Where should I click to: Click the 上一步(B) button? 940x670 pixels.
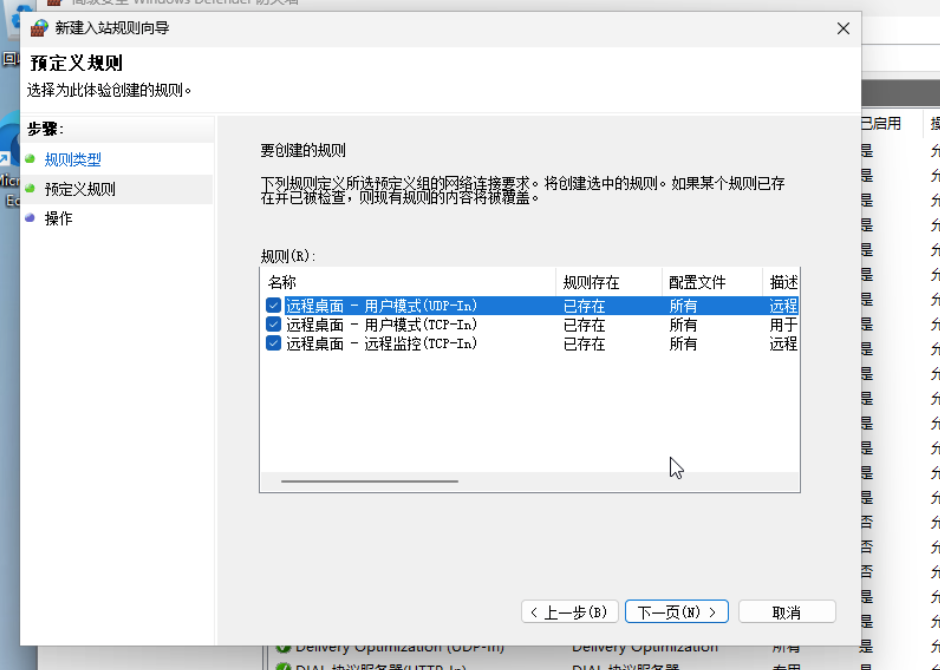coord(570,611)
